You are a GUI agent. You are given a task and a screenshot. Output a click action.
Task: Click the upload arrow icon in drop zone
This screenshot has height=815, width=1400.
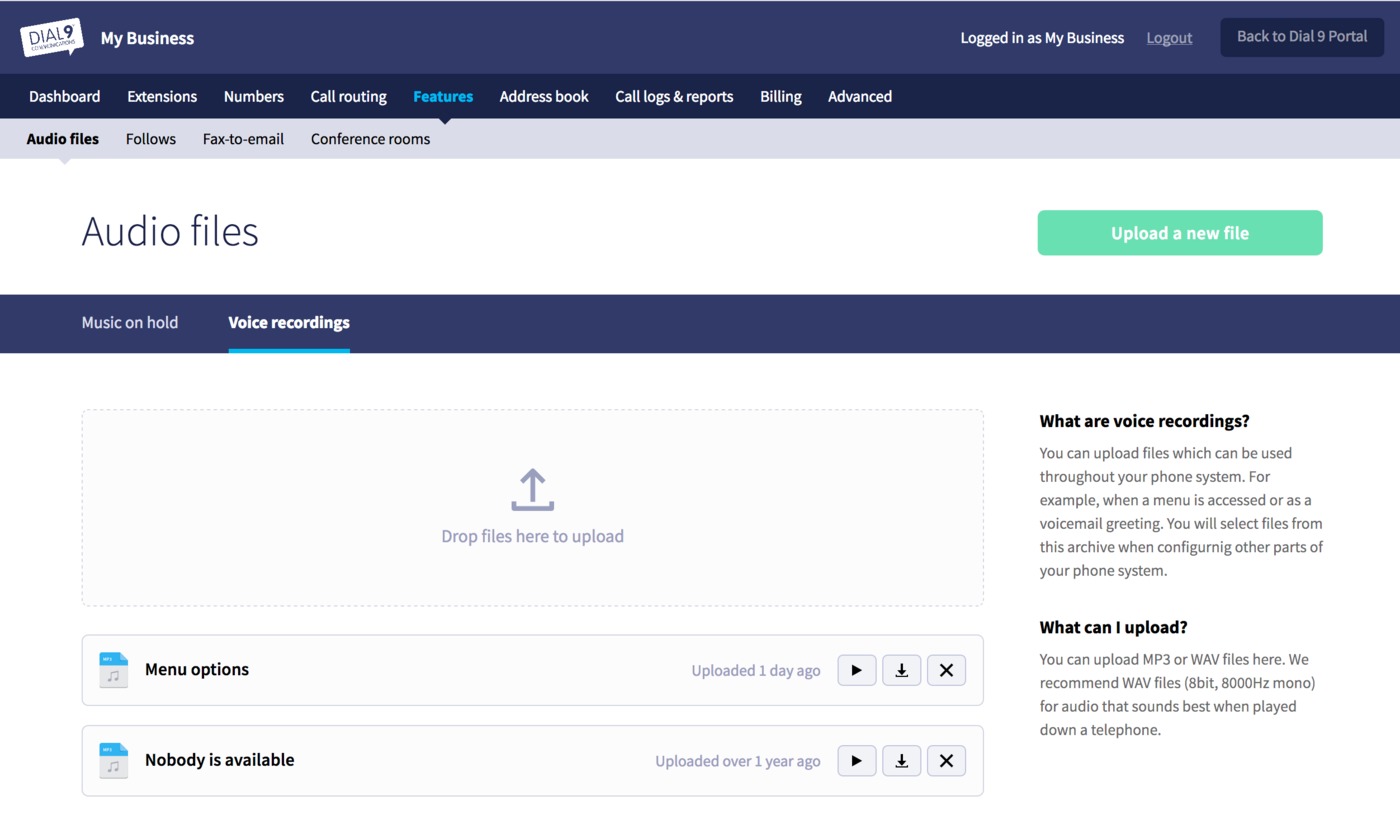[x=532, y=490]
